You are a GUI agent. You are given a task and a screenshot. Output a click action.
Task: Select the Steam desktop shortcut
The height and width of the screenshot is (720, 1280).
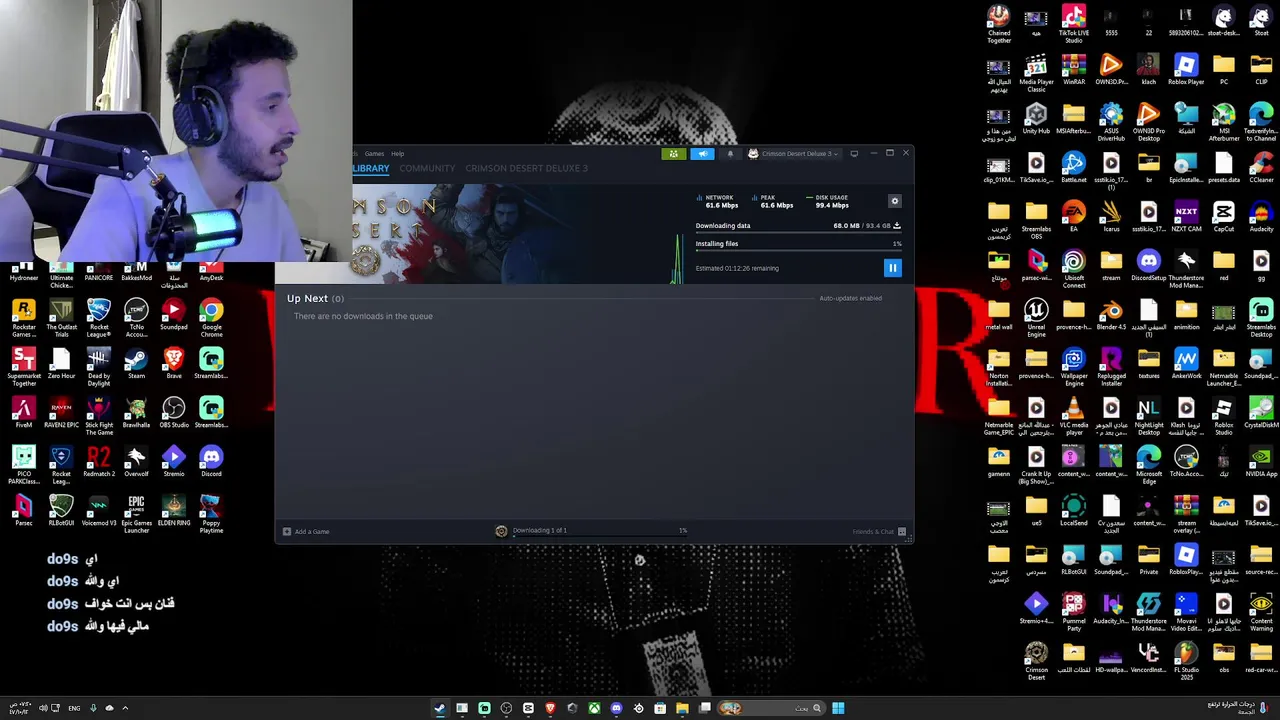136,363
